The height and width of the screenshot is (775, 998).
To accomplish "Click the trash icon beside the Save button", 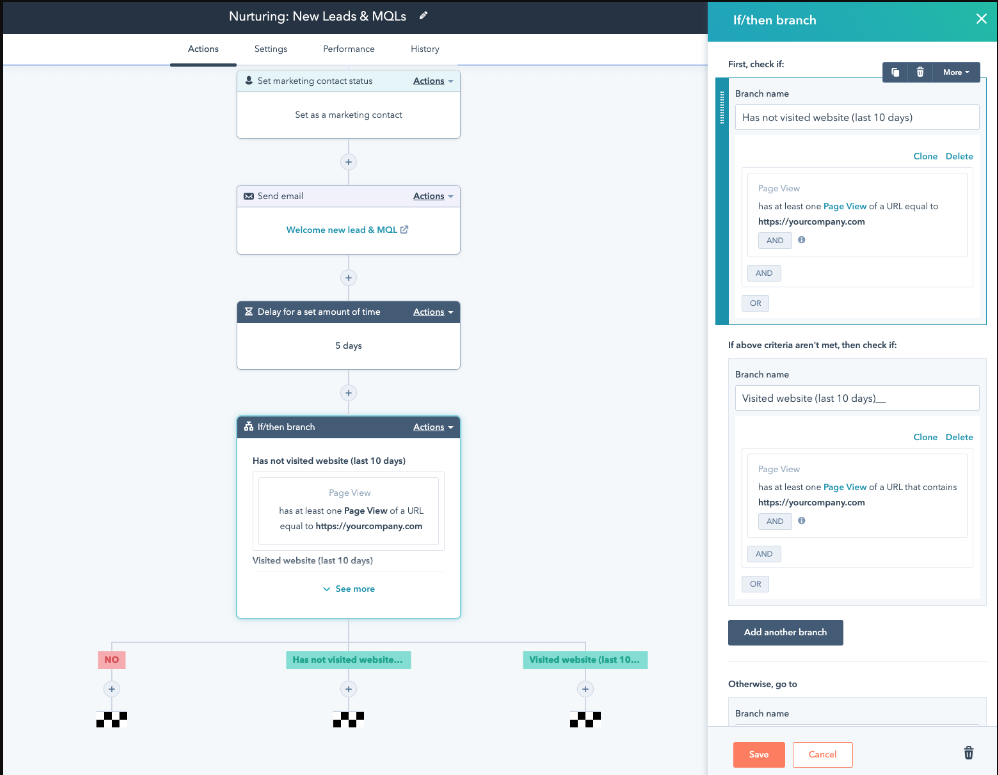I will click(x=967, y=753).
